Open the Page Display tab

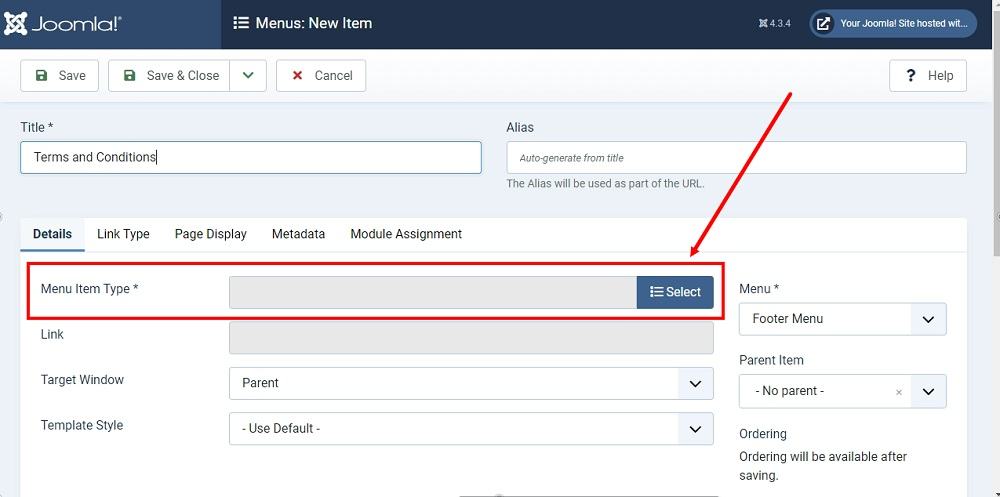[x=210, y=234]
